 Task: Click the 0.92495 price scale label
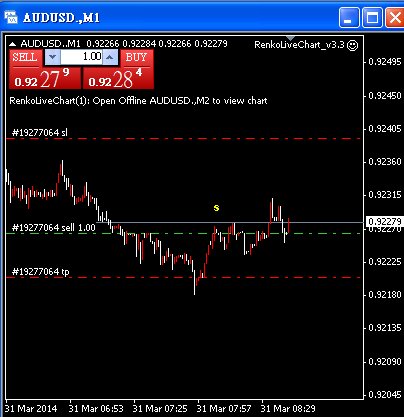[385, 62]
